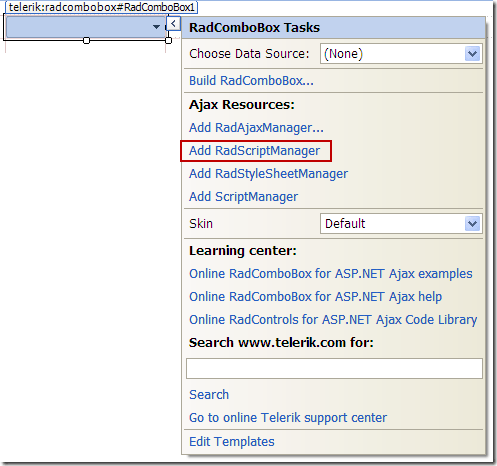Click Edit Templates link
497x466 pixels.
[232, 442]
